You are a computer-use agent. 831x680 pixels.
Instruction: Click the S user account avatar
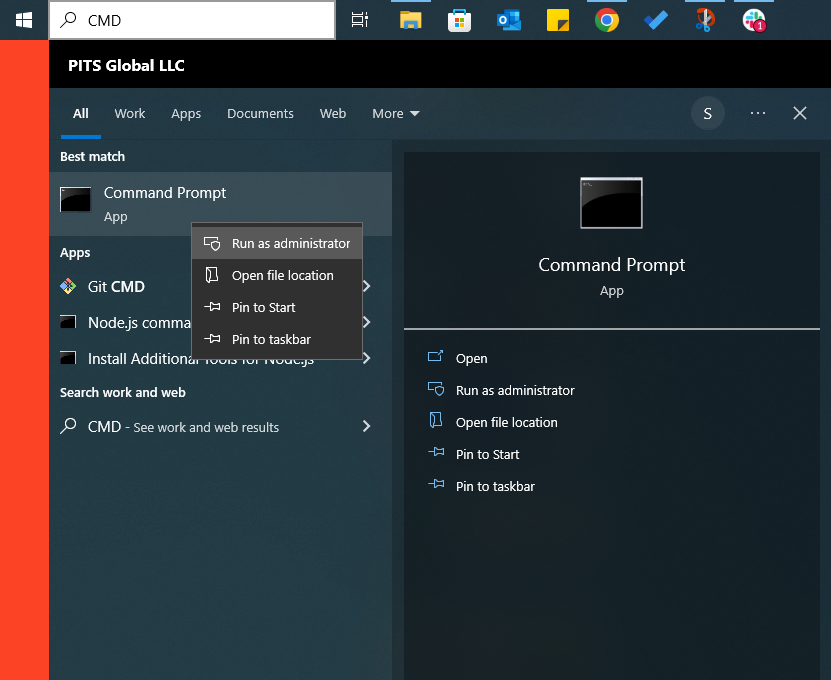point(708,113)
